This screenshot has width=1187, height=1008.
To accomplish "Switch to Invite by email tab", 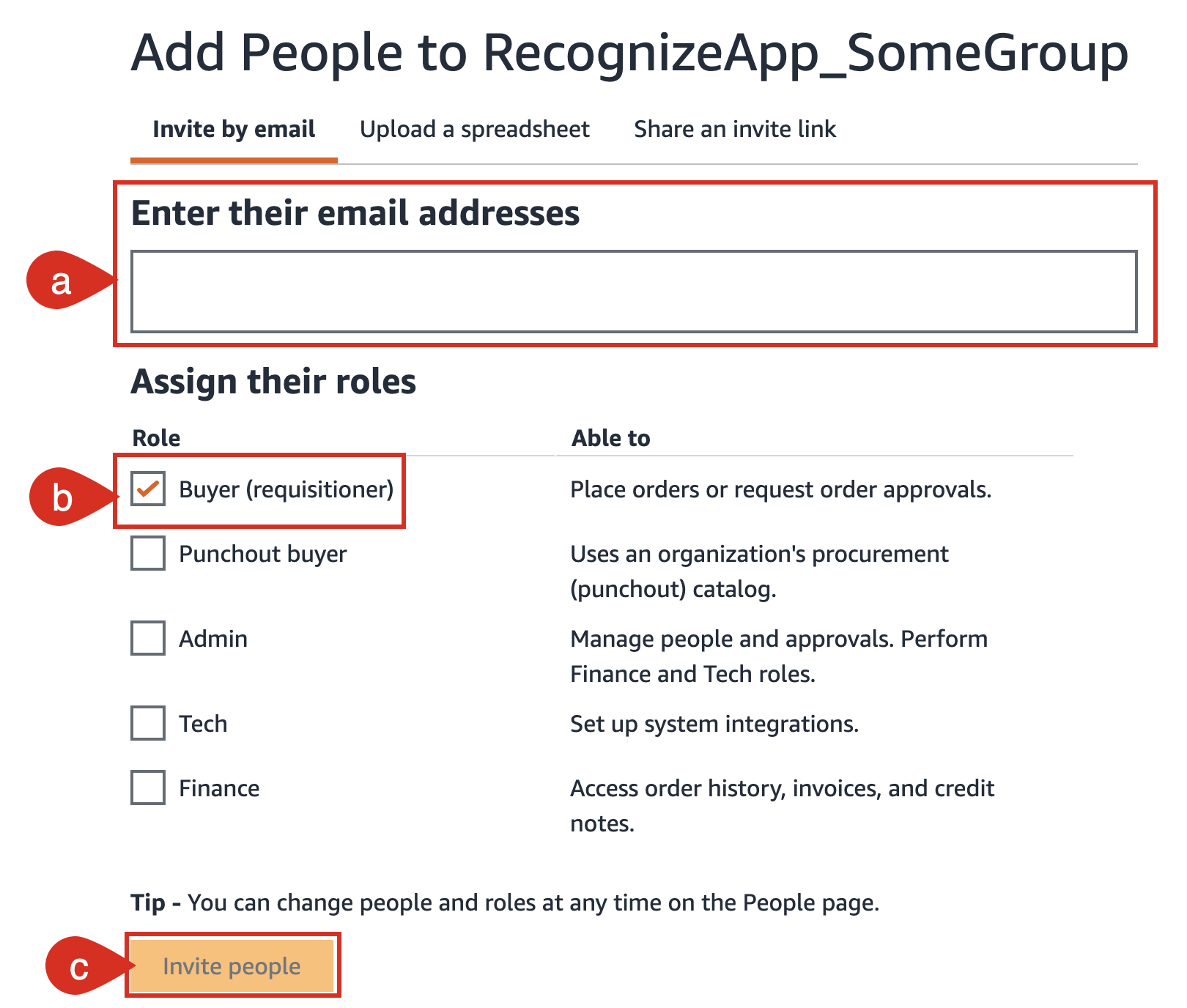I will [234, 130].
